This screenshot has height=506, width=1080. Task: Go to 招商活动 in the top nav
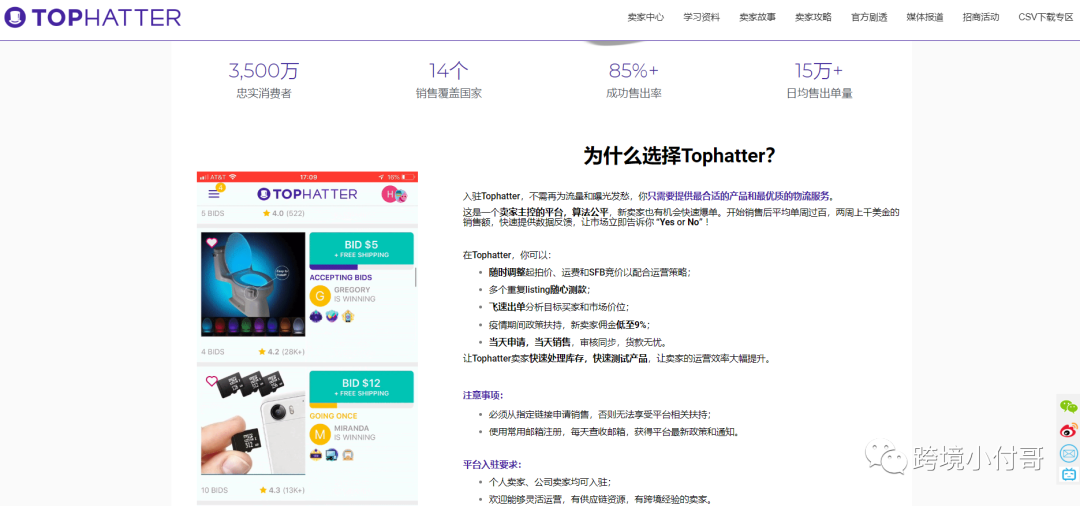980,17
